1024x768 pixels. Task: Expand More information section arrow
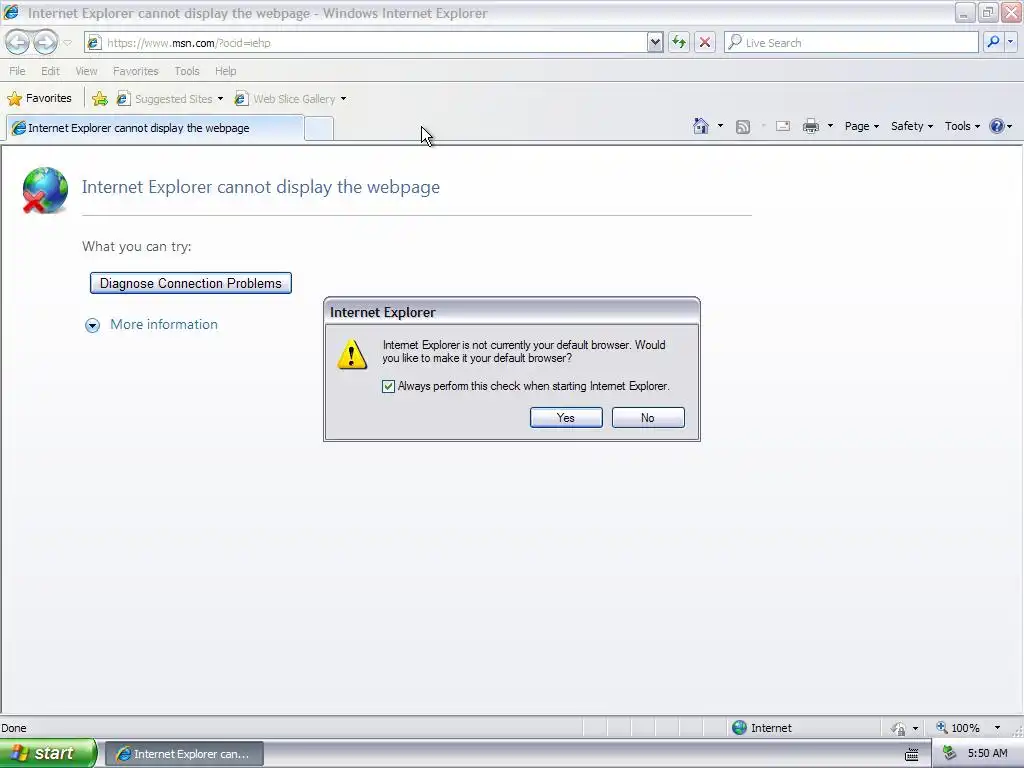coord(93,325)
